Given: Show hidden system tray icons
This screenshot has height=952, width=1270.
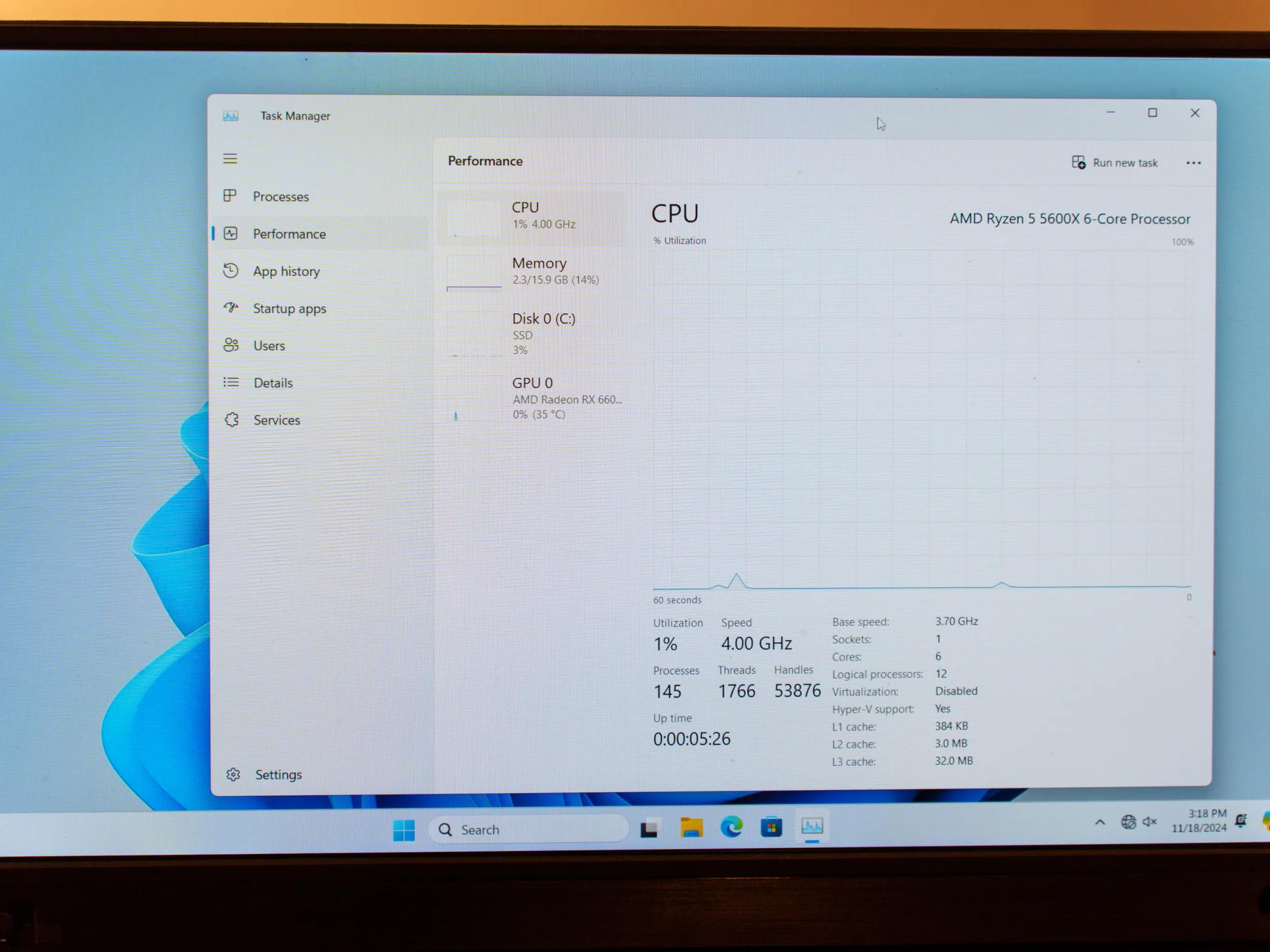Looking at the screenshot, I should pyautogui.click(x=1100, y=822).
